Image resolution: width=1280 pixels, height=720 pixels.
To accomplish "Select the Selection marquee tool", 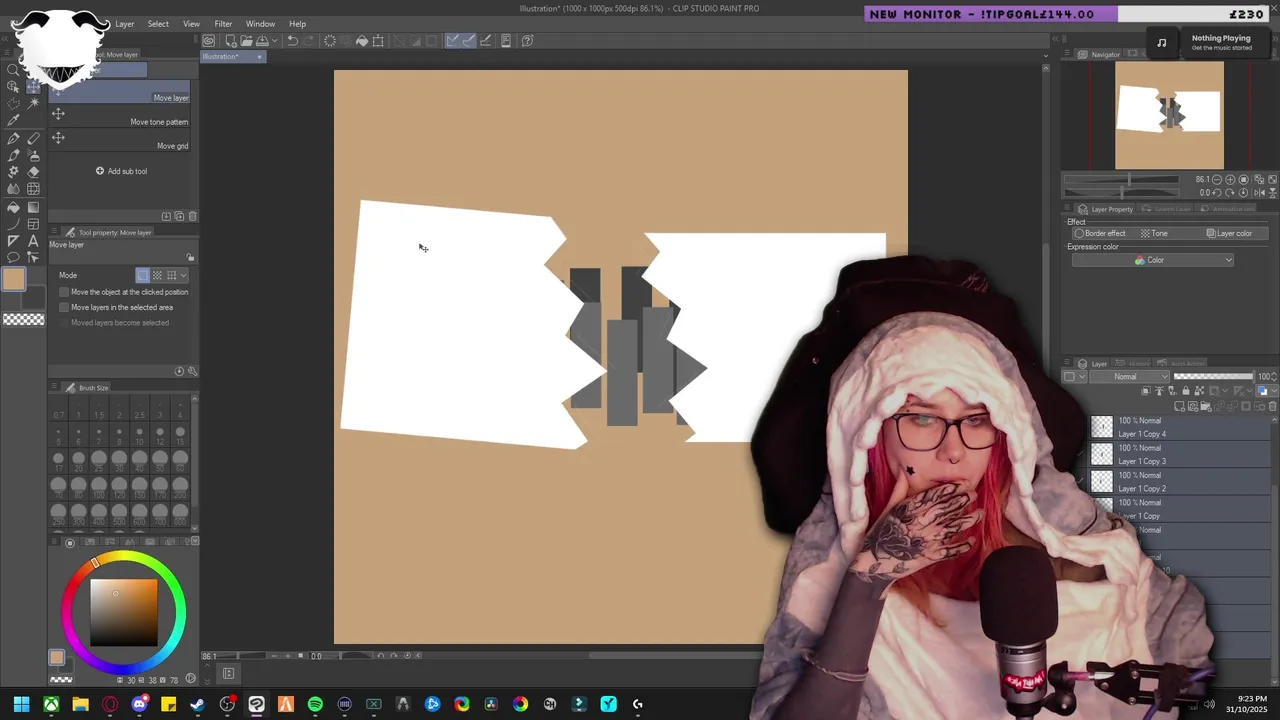I will click(13, 104).
